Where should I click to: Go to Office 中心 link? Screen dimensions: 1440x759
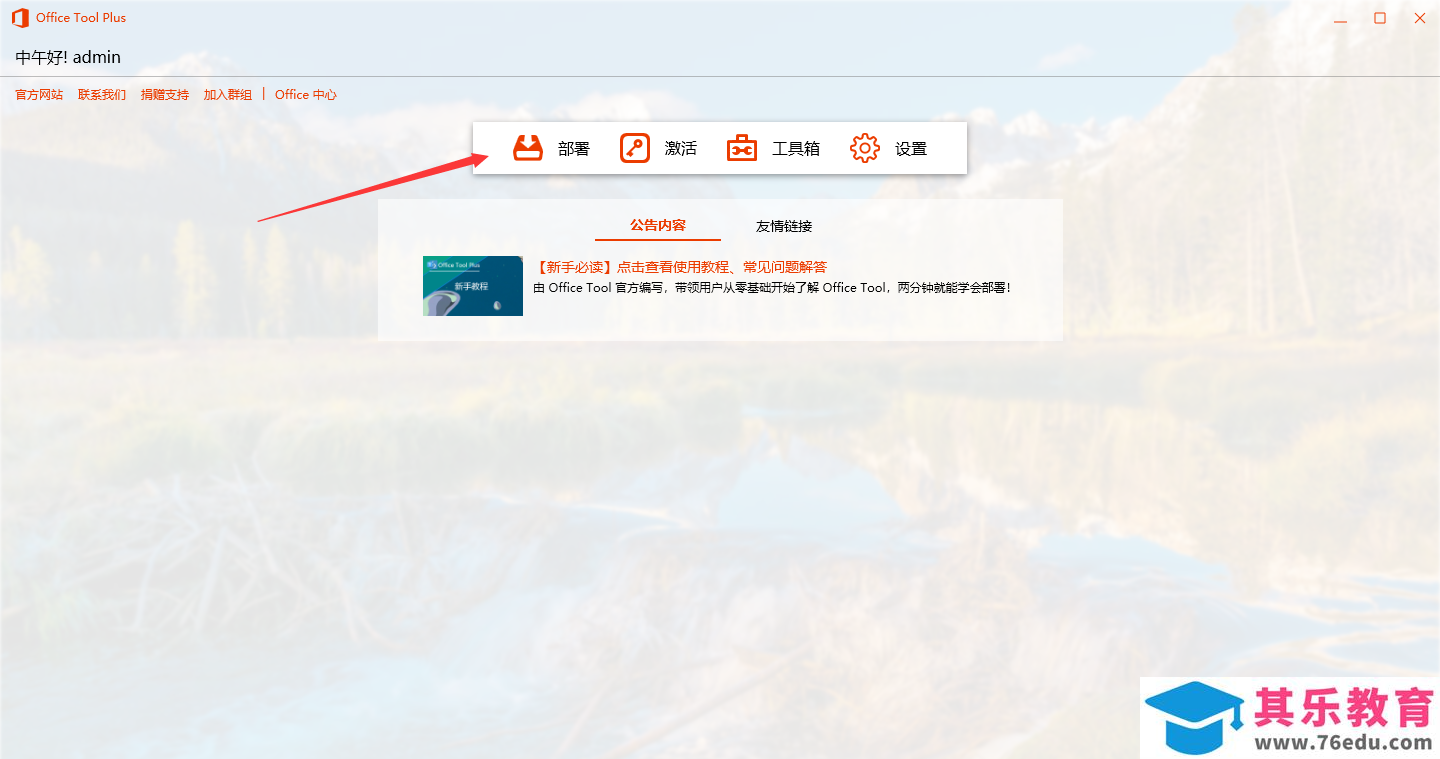click(306, 95)
